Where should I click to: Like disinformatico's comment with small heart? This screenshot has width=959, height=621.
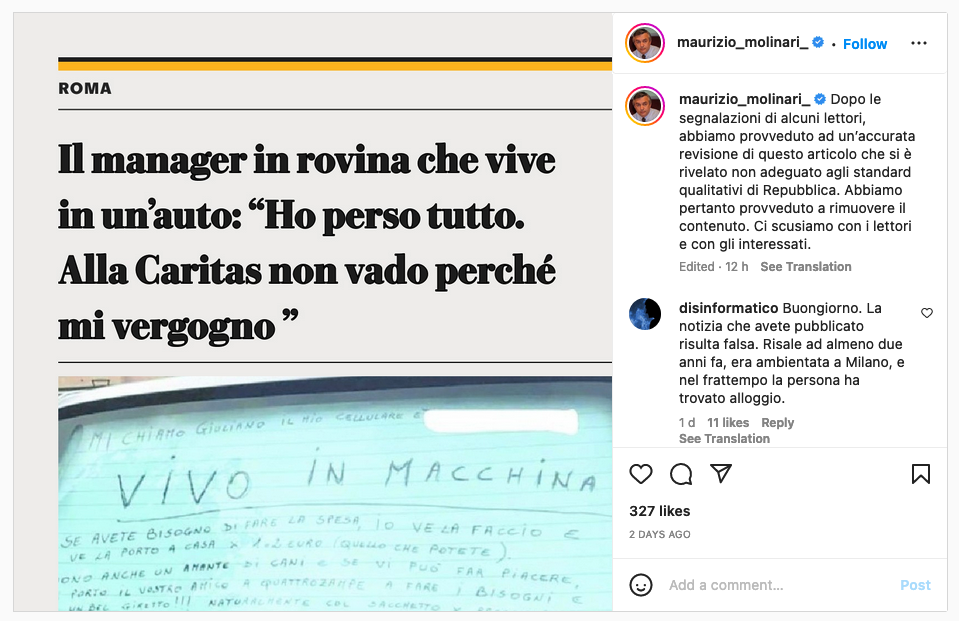pos(927,313)
